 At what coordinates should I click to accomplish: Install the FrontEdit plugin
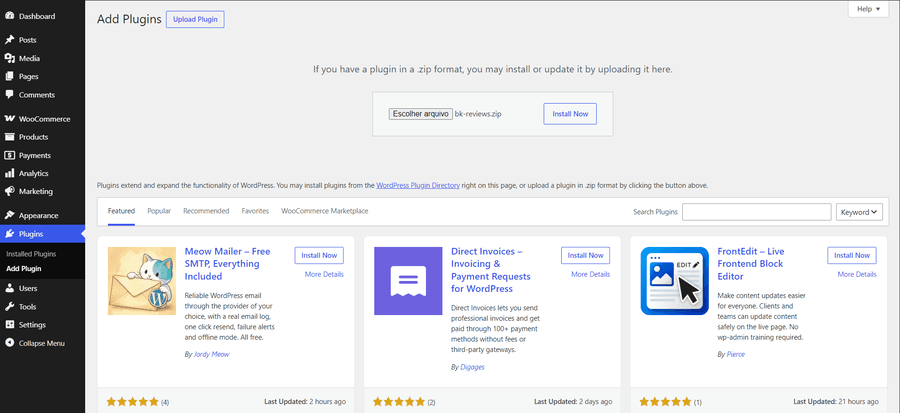click(x=852, y=255)
